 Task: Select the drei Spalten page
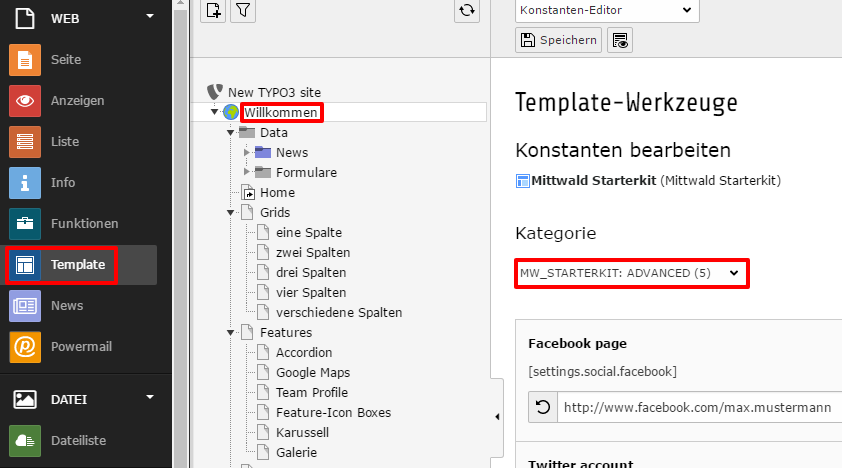[311, 272]
